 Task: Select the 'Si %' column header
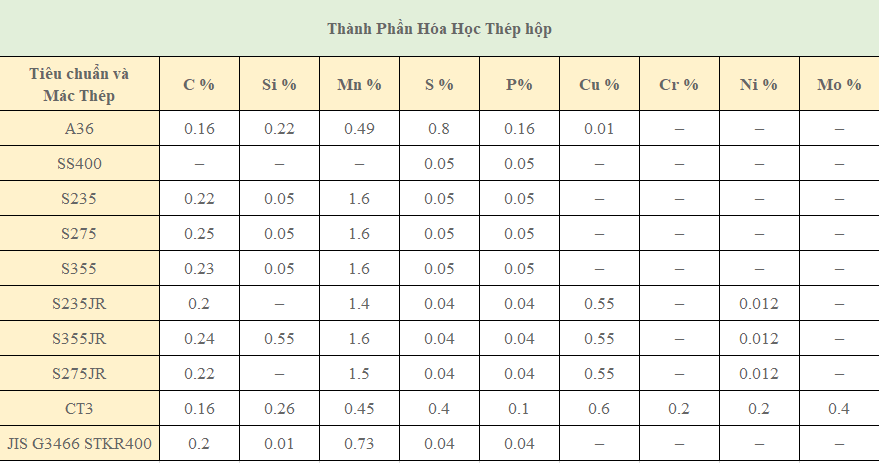point(279,85)
